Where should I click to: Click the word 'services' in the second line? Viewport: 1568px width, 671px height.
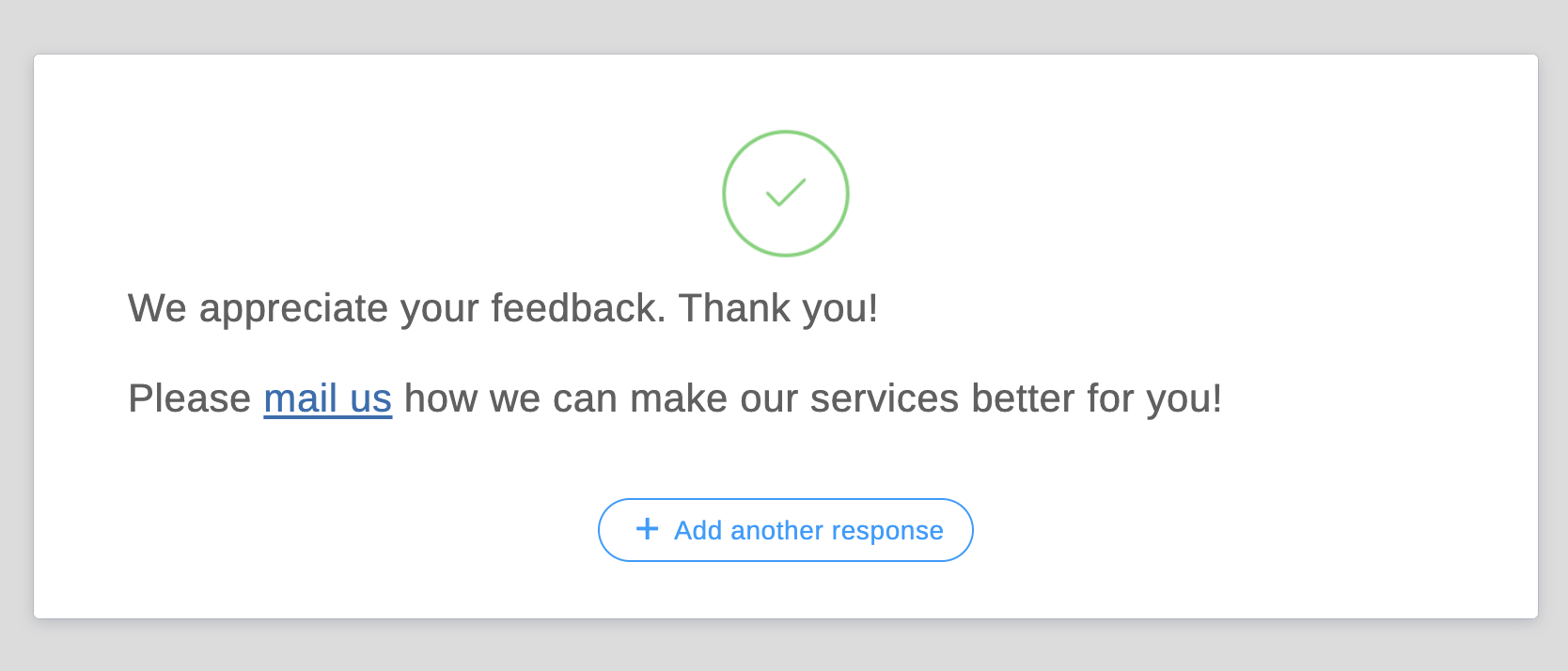pos(884,398)
